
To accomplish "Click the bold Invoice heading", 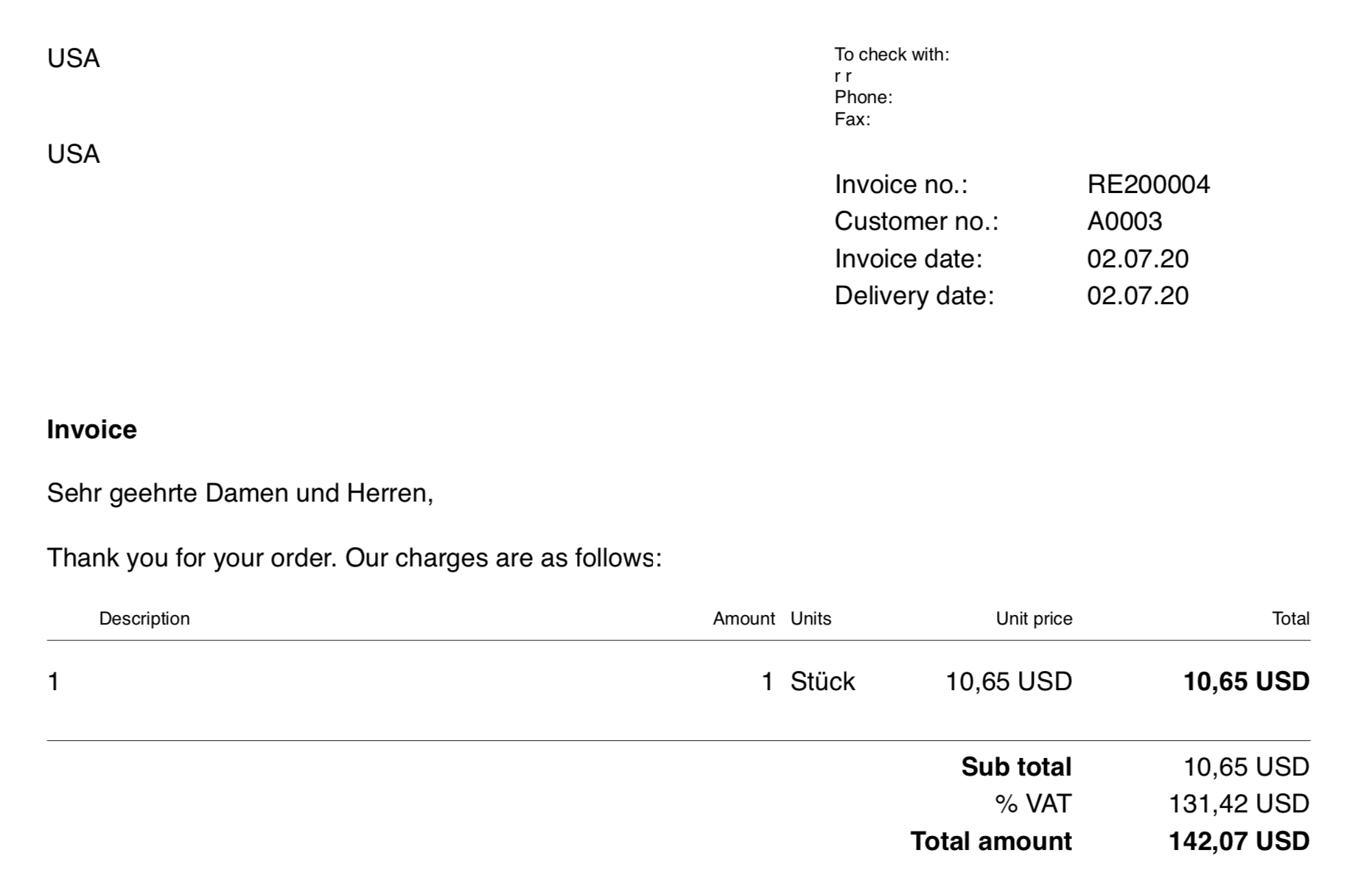I will click(x=92, y=429).
